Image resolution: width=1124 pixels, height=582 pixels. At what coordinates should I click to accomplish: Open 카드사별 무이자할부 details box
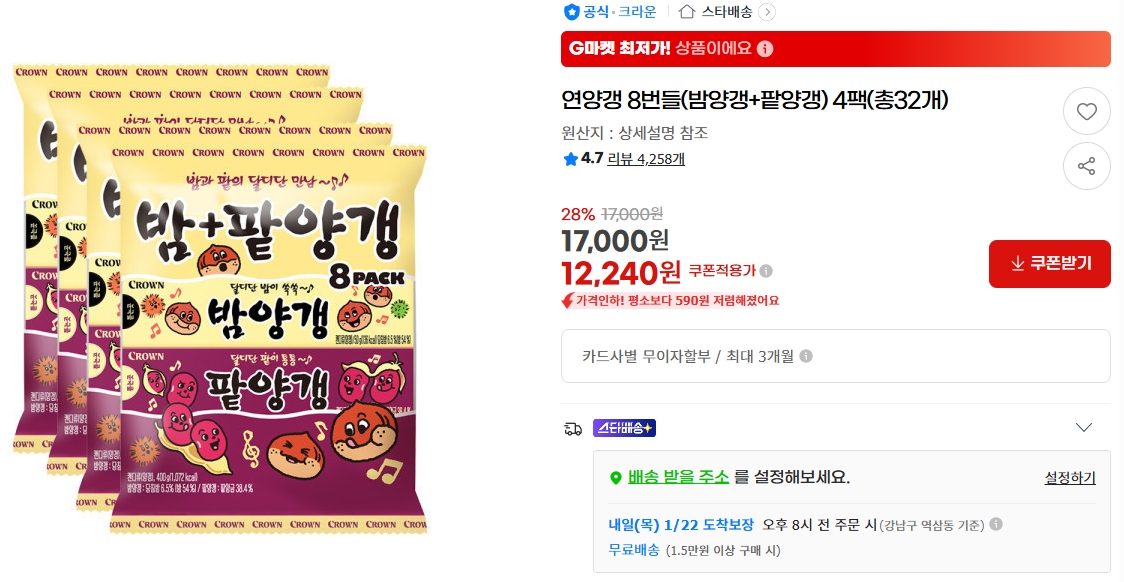pos(835,356)
